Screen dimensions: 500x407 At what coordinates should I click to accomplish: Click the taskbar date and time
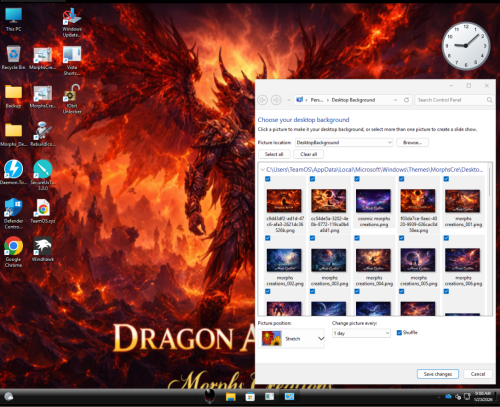point(483,396)
